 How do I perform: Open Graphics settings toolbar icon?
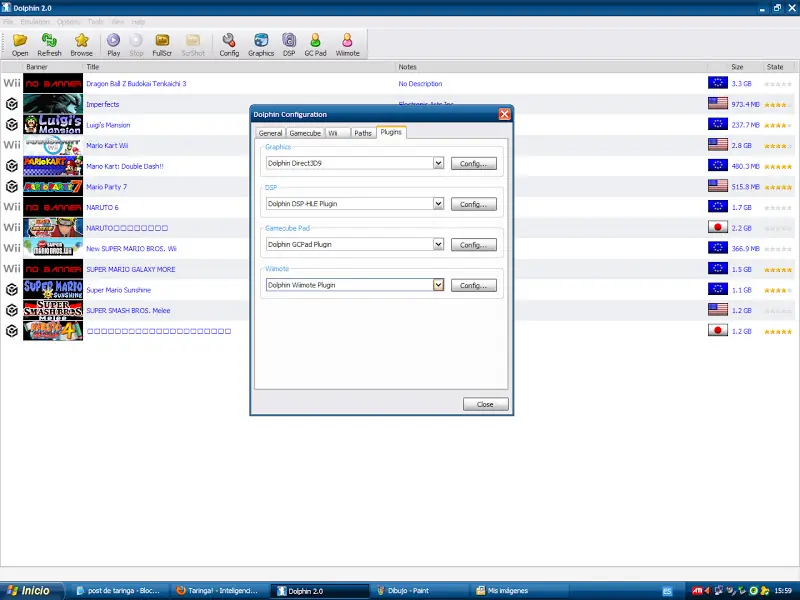[x=261, y=44]
